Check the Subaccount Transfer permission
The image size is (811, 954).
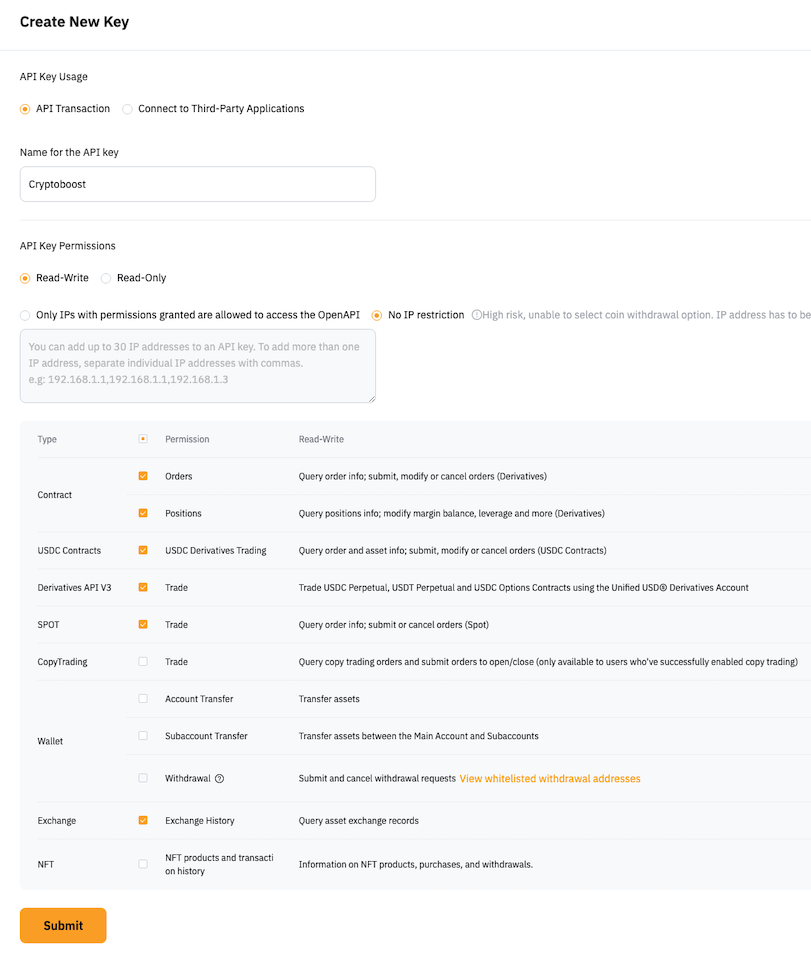[143, 735]
